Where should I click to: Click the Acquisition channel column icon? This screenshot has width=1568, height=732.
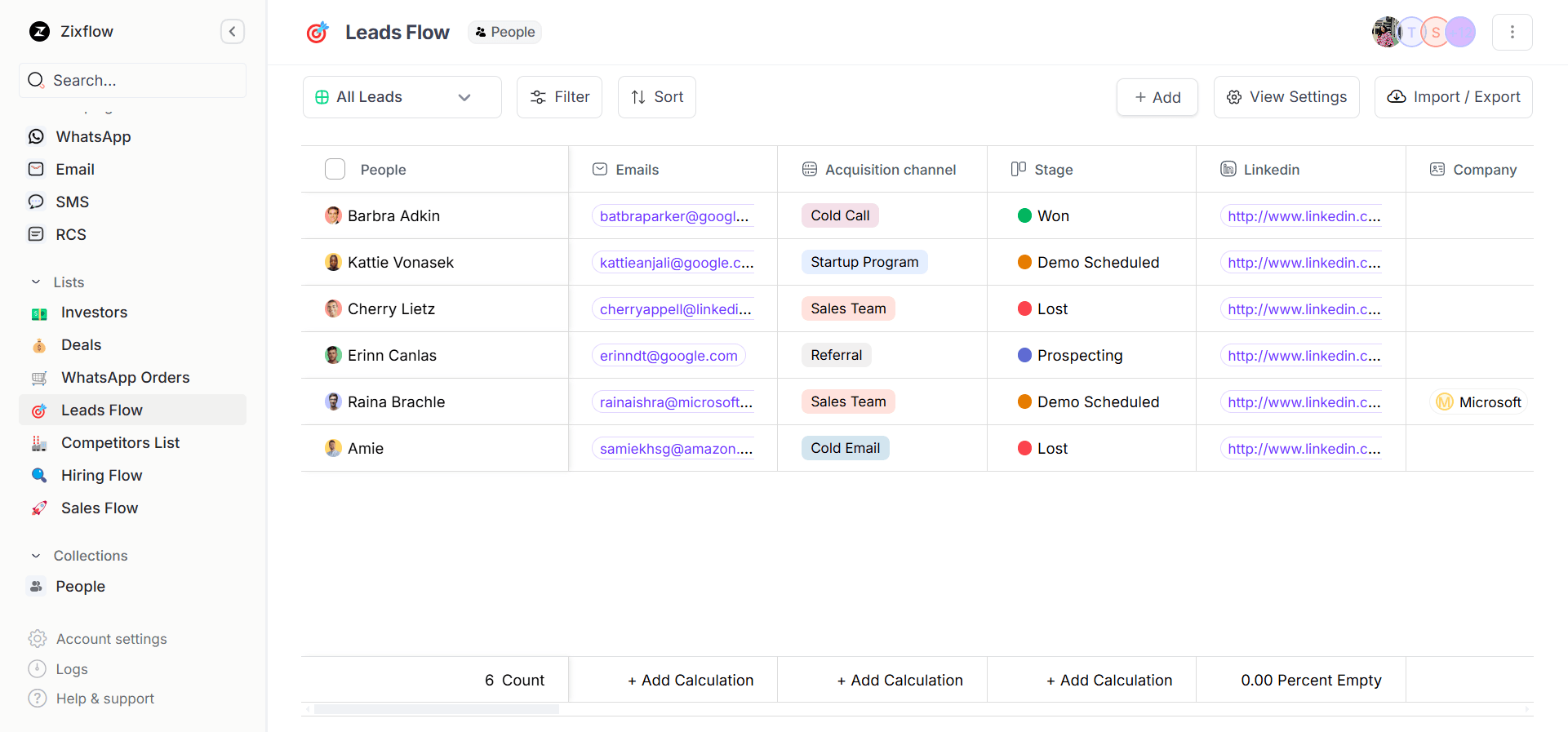810,169
